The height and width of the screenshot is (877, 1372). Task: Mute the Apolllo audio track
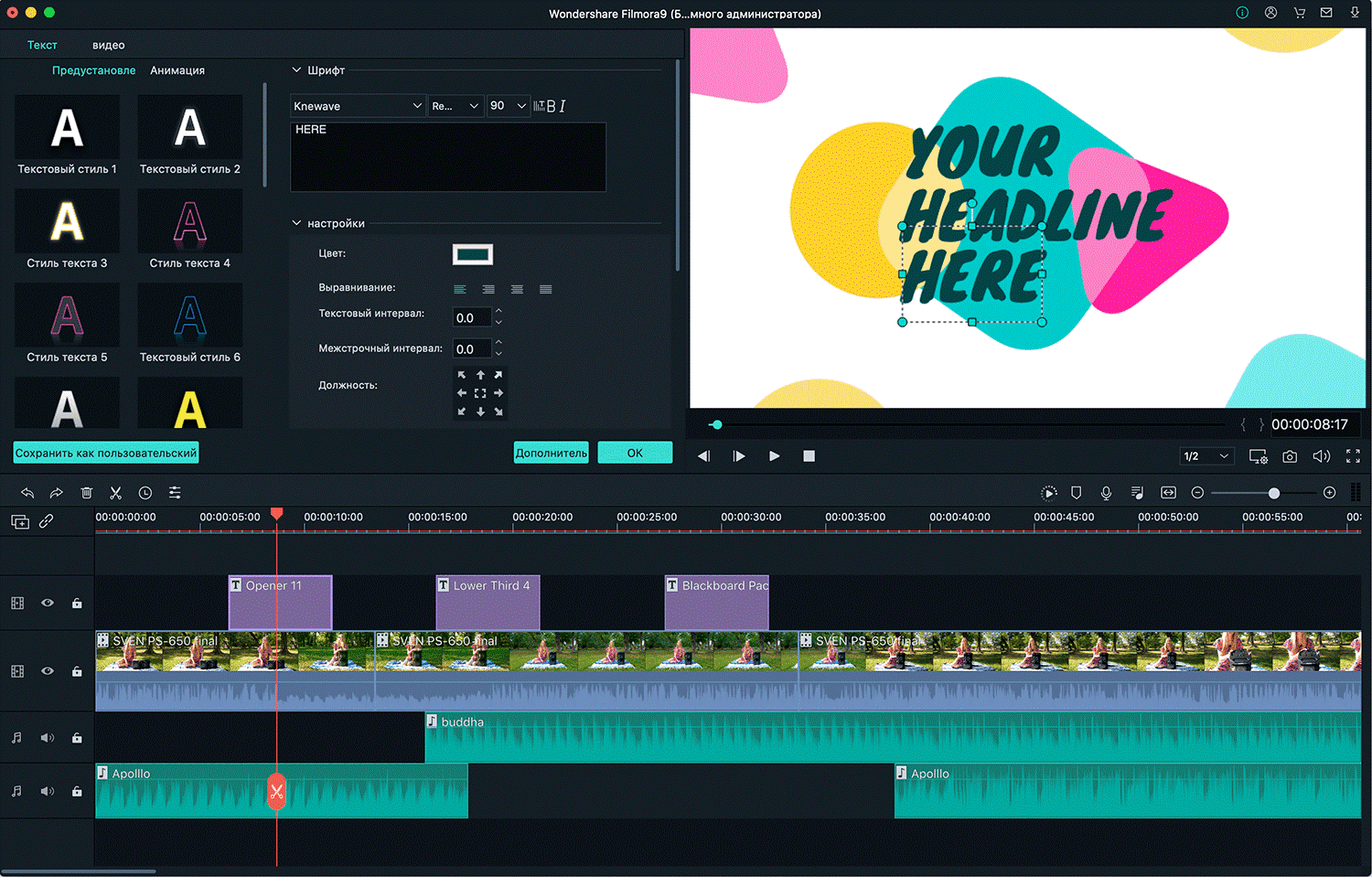pos(48,791)
